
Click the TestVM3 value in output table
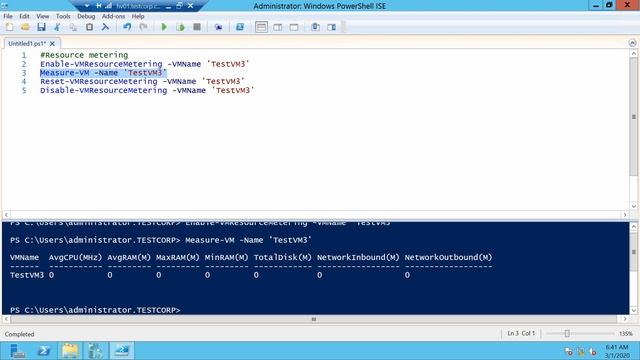[x=27, y=275]
